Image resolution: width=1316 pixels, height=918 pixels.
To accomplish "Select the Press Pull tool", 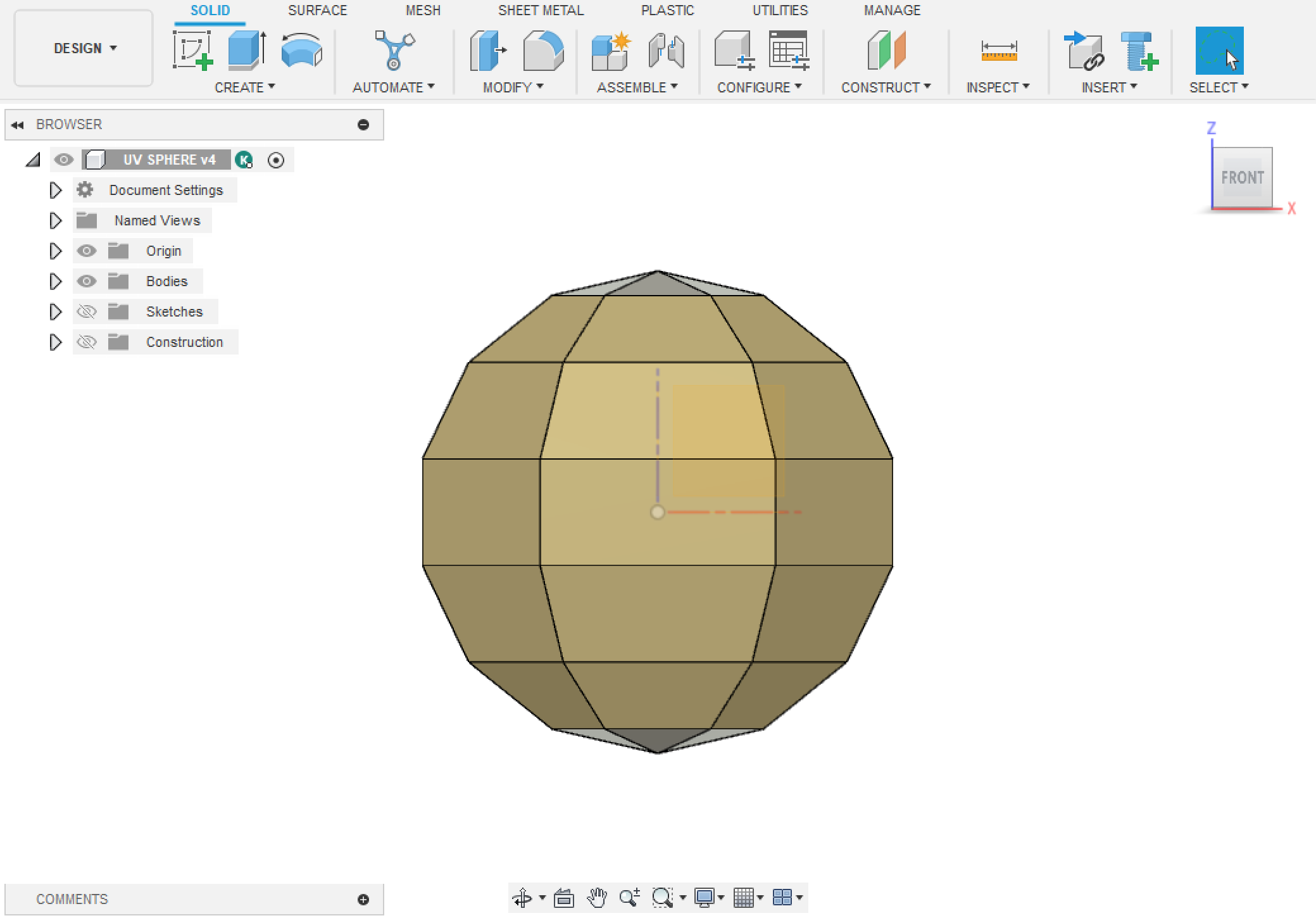I will click(x=487, y=50).
